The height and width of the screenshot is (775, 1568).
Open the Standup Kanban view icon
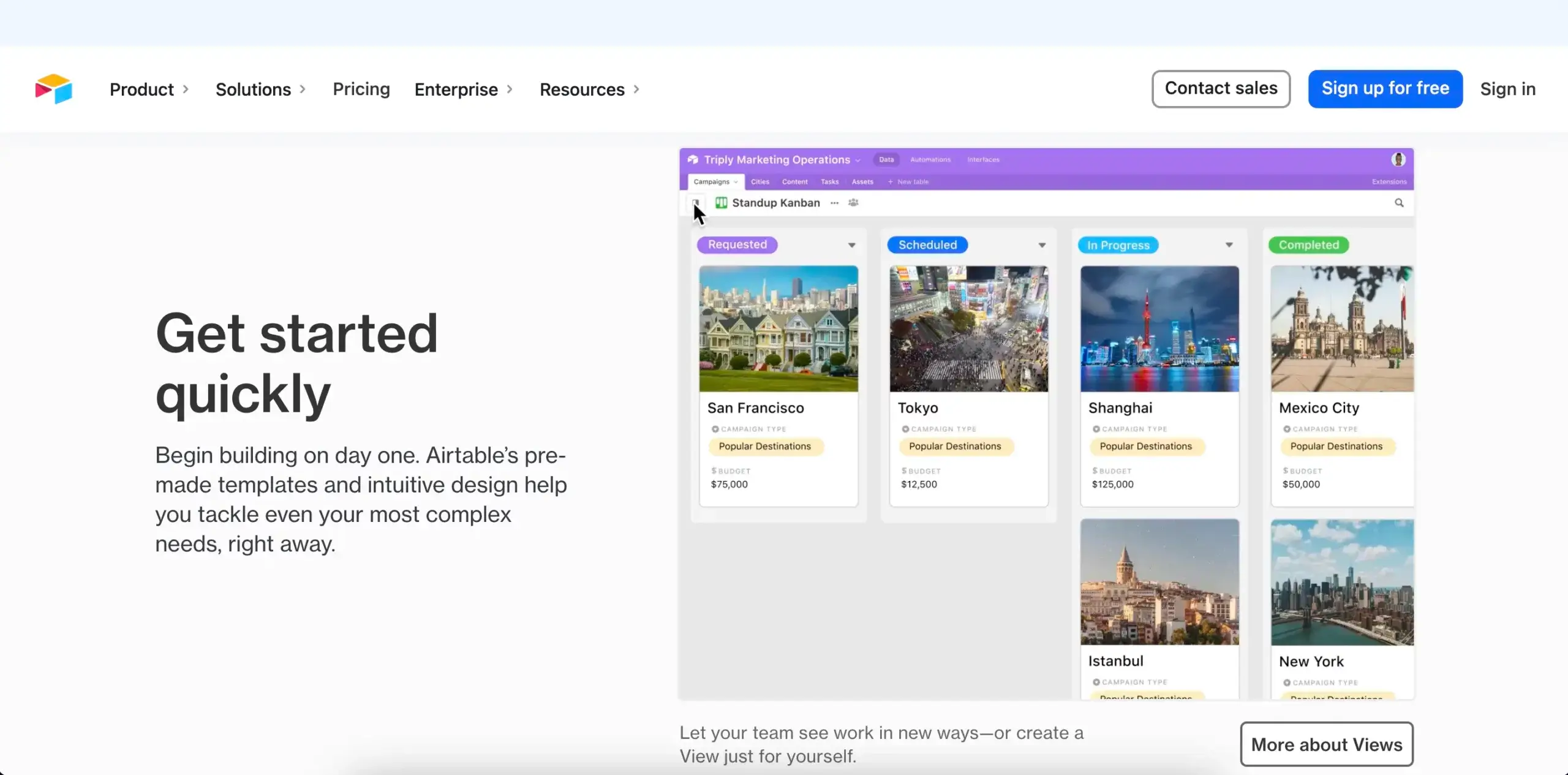[x=721, y=203]
